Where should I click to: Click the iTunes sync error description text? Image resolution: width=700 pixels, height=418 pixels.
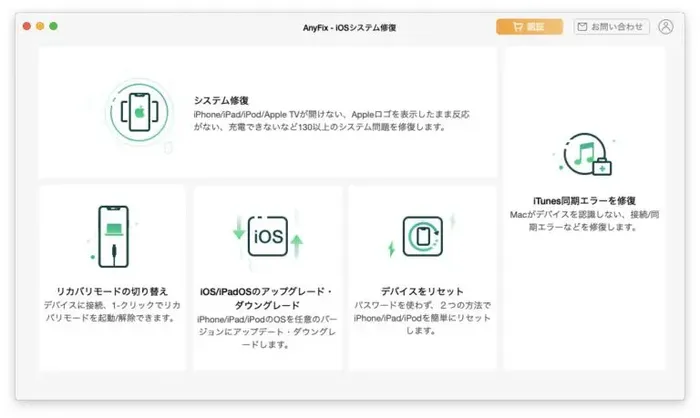582,220
